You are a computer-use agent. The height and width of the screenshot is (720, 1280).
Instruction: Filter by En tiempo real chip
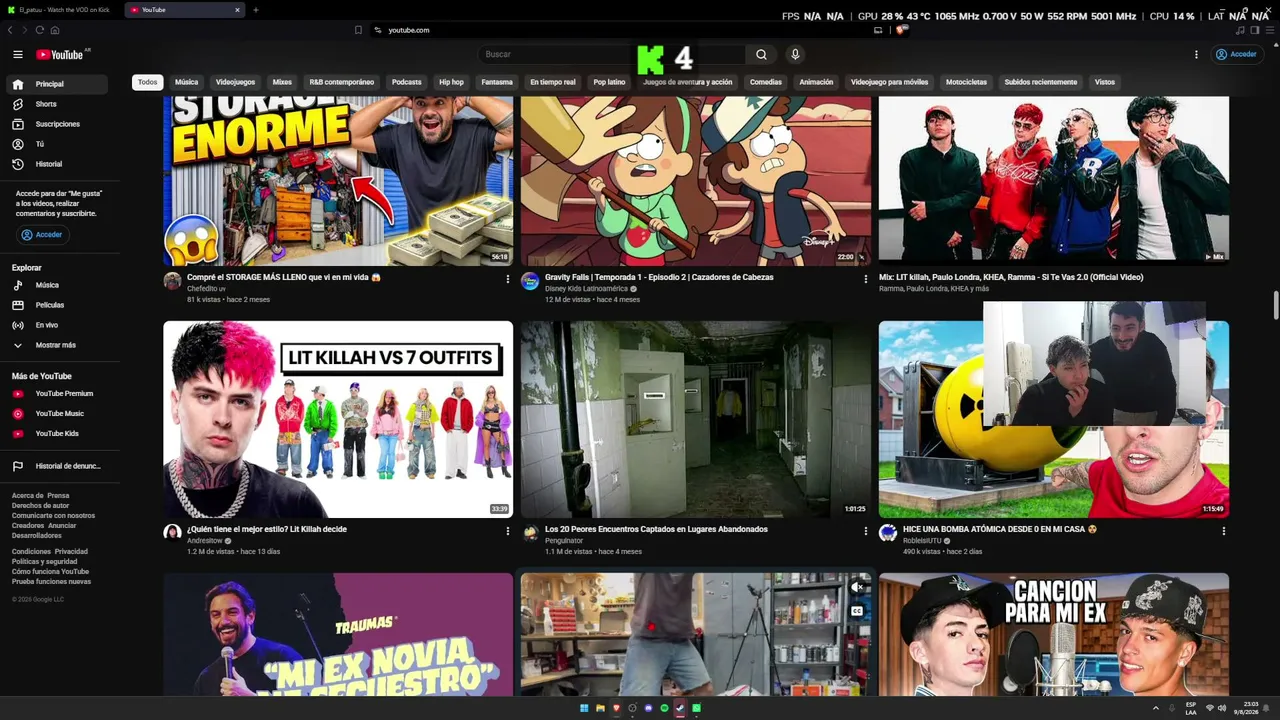pyautogui.click(x=553, y=82)
